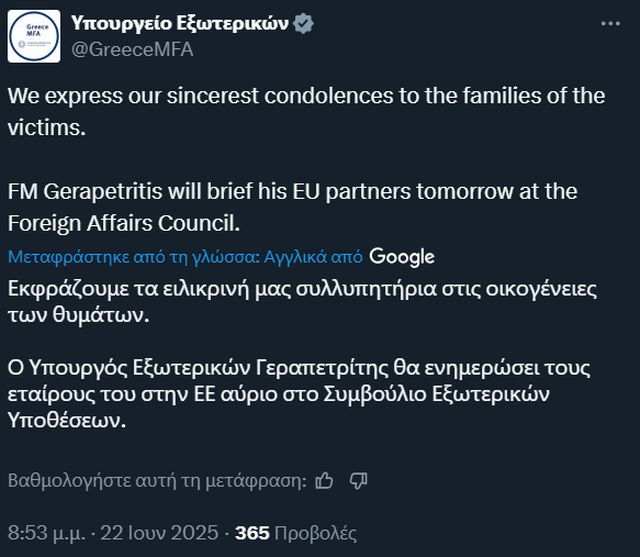Click the 'FM Gerapetritis will brief' line
Image resolution: width=640 pixels, height=557 pixels.
tap(292, 191)
